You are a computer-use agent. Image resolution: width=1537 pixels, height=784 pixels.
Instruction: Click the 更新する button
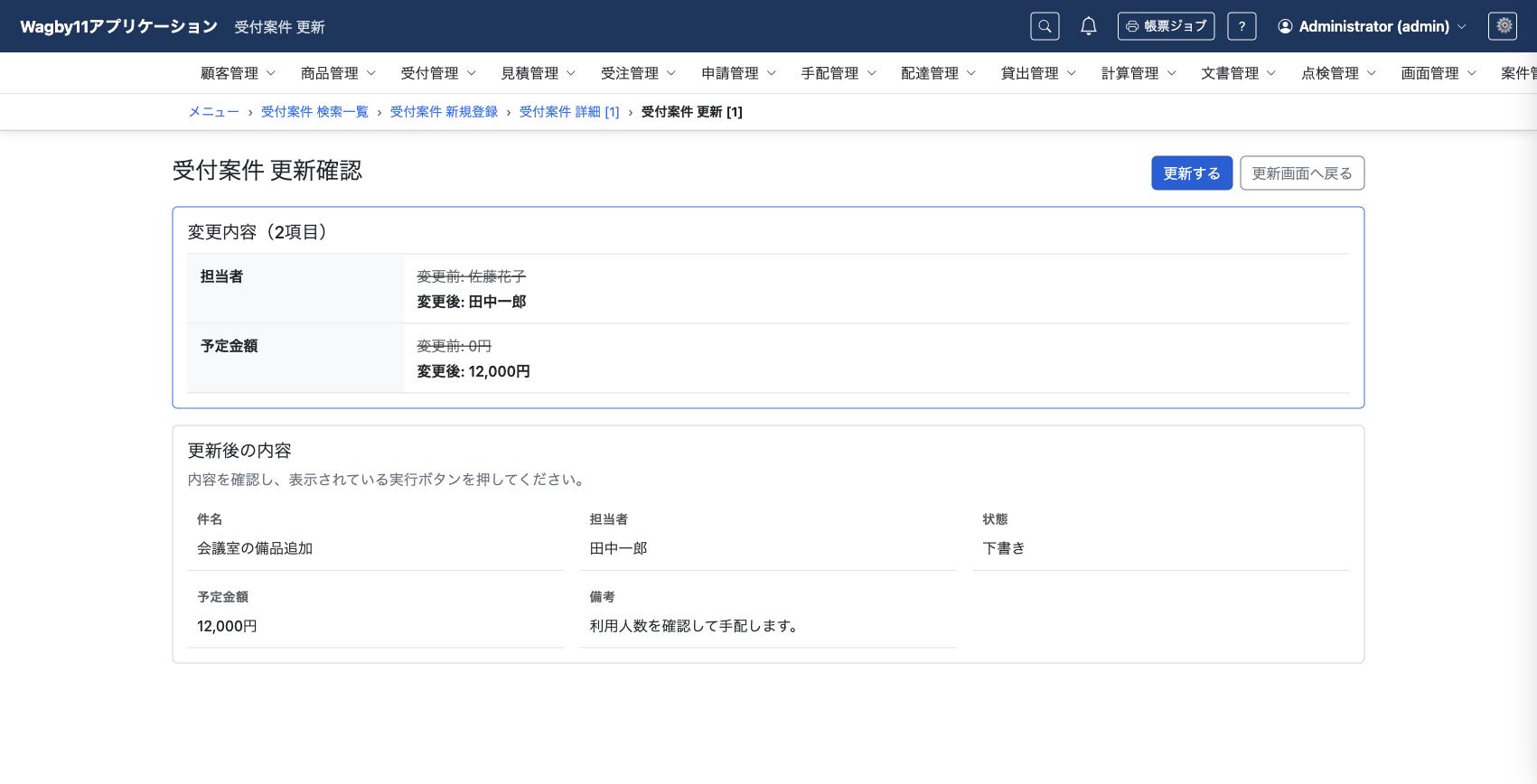[1191, 173]
